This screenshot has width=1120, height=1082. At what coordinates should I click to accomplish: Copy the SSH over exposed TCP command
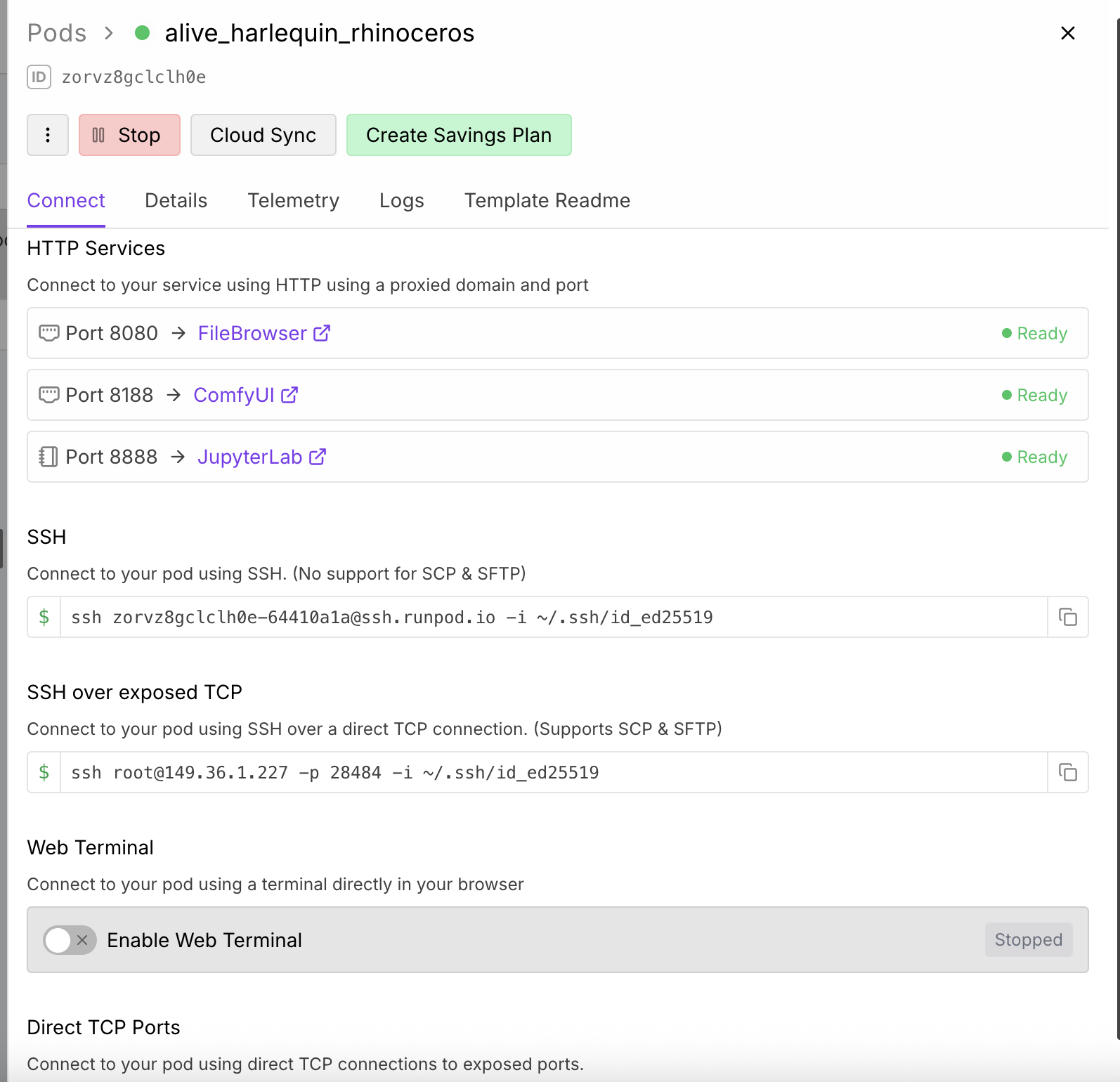tap(1067, 773)
